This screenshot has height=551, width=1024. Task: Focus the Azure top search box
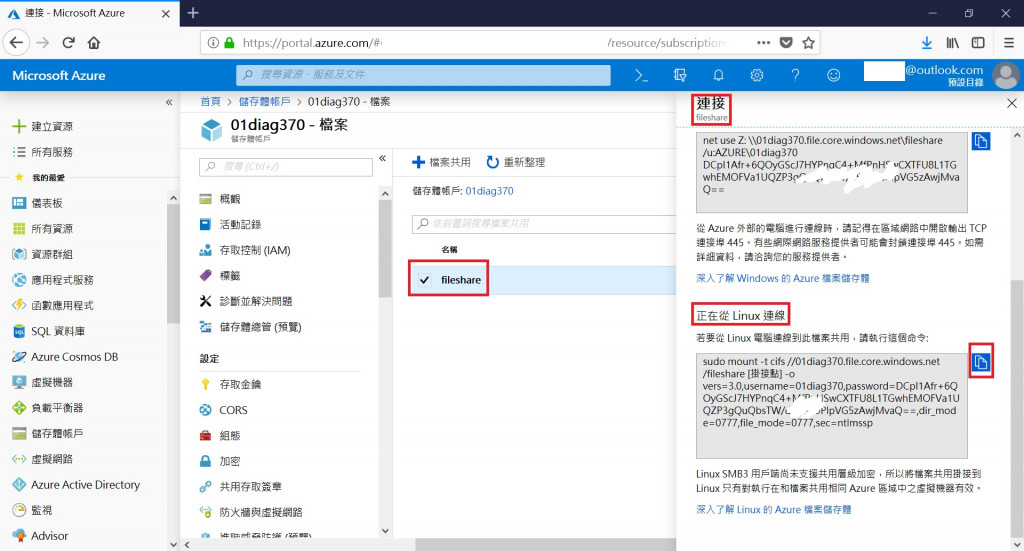423,75
